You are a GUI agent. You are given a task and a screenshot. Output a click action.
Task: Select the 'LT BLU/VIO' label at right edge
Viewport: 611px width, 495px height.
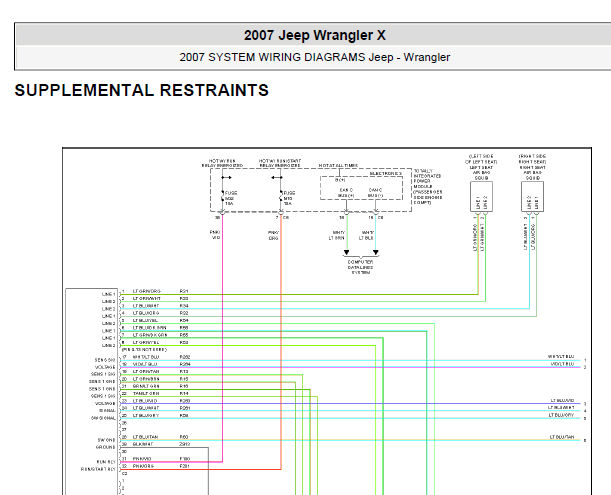(562, 400)
